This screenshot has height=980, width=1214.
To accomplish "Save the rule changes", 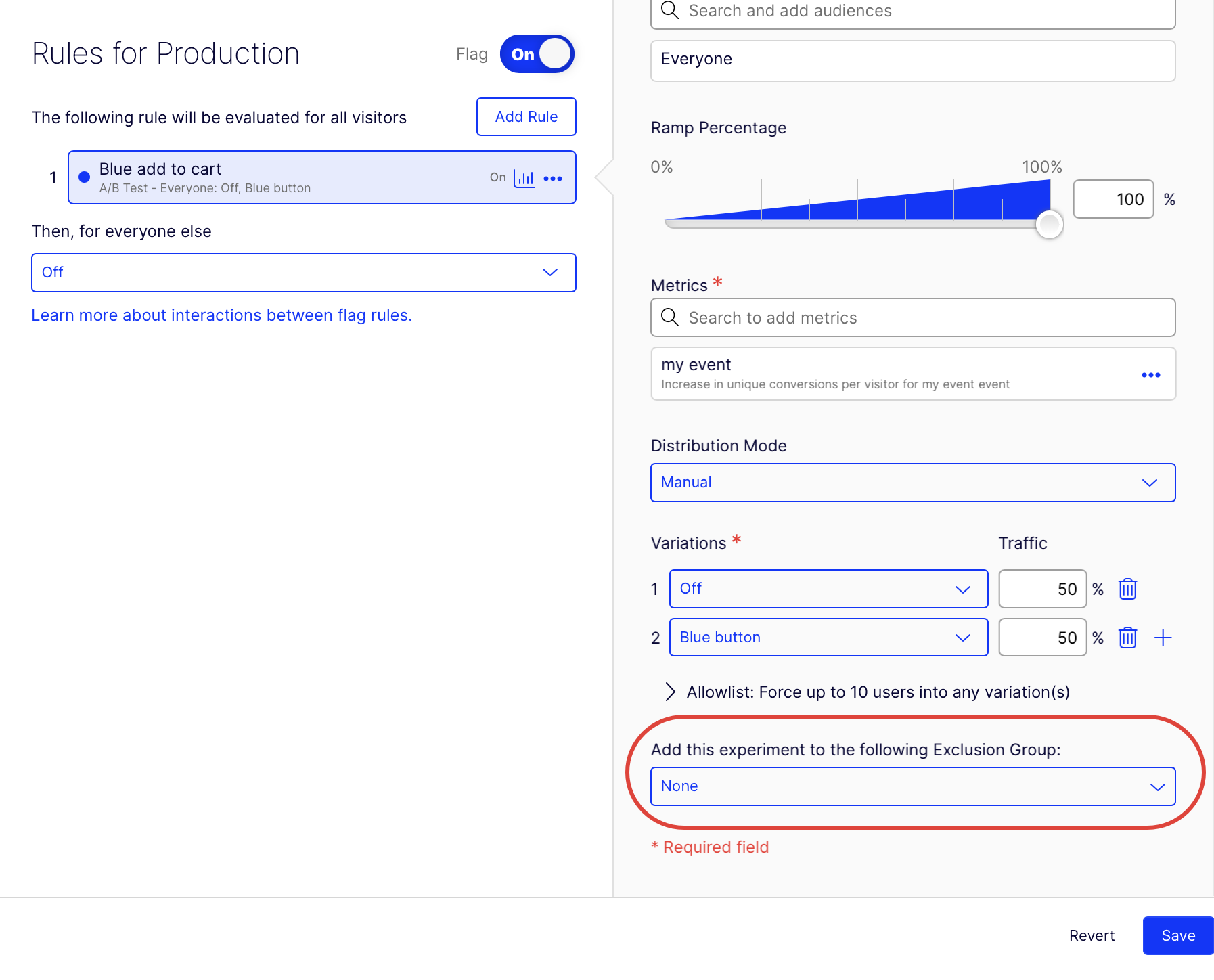I will coord(1177,935).
